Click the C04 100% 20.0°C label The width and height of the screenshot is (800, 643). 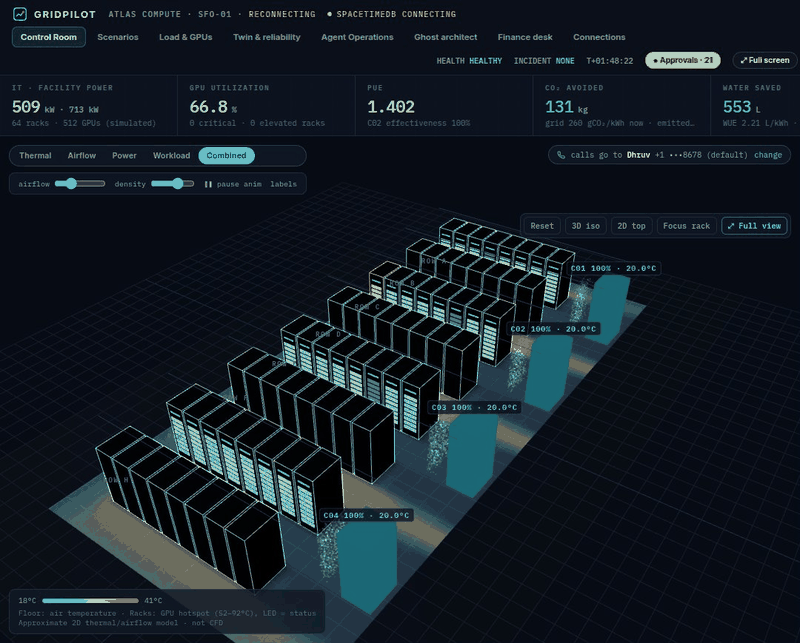tap(366, 515)
